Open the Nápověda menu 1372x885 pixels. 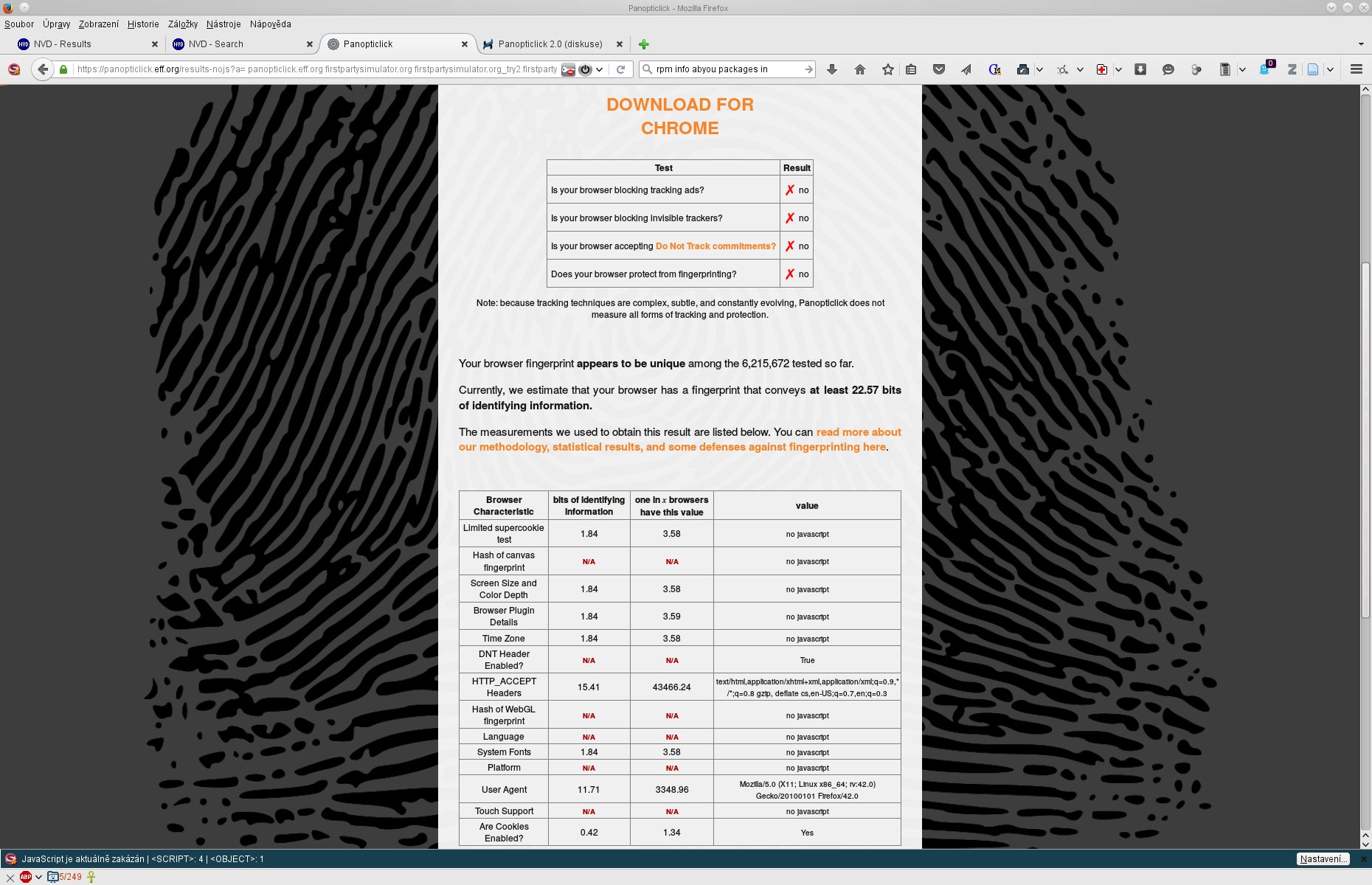click(x=271, y=24)
